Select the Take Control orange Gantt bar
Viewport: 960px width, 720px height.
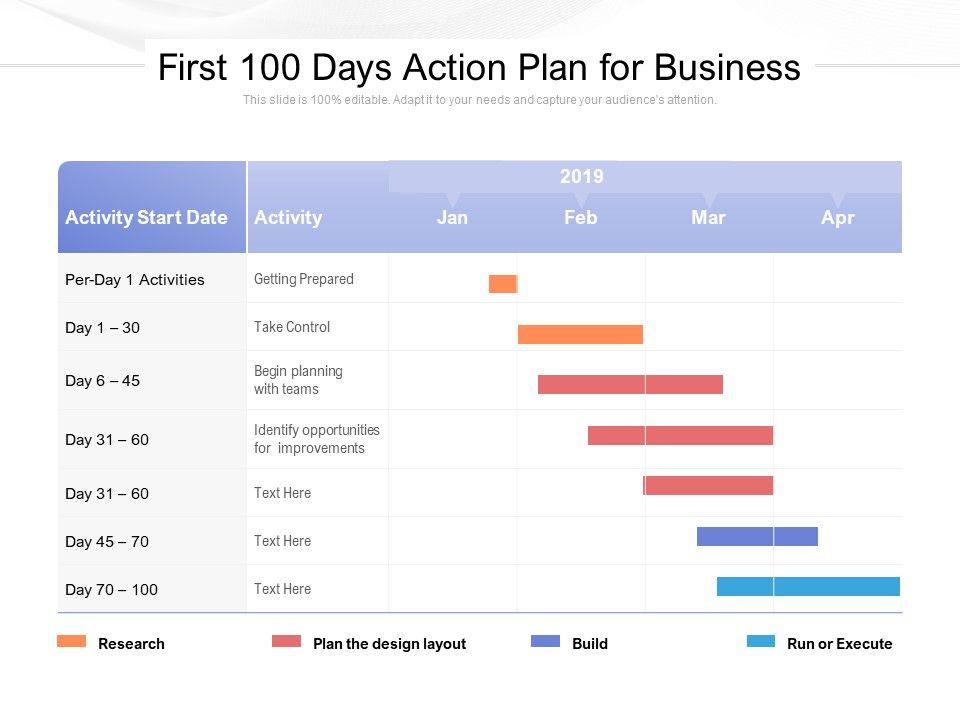[580, 334]
